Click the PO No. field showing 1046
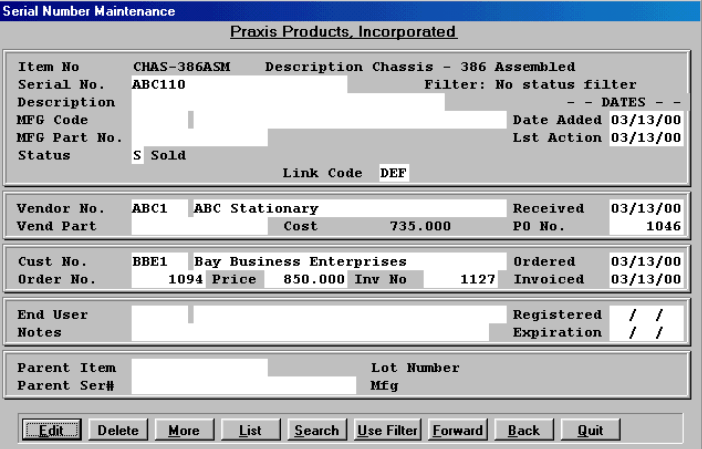702x449 pixels. click(647, 227)
